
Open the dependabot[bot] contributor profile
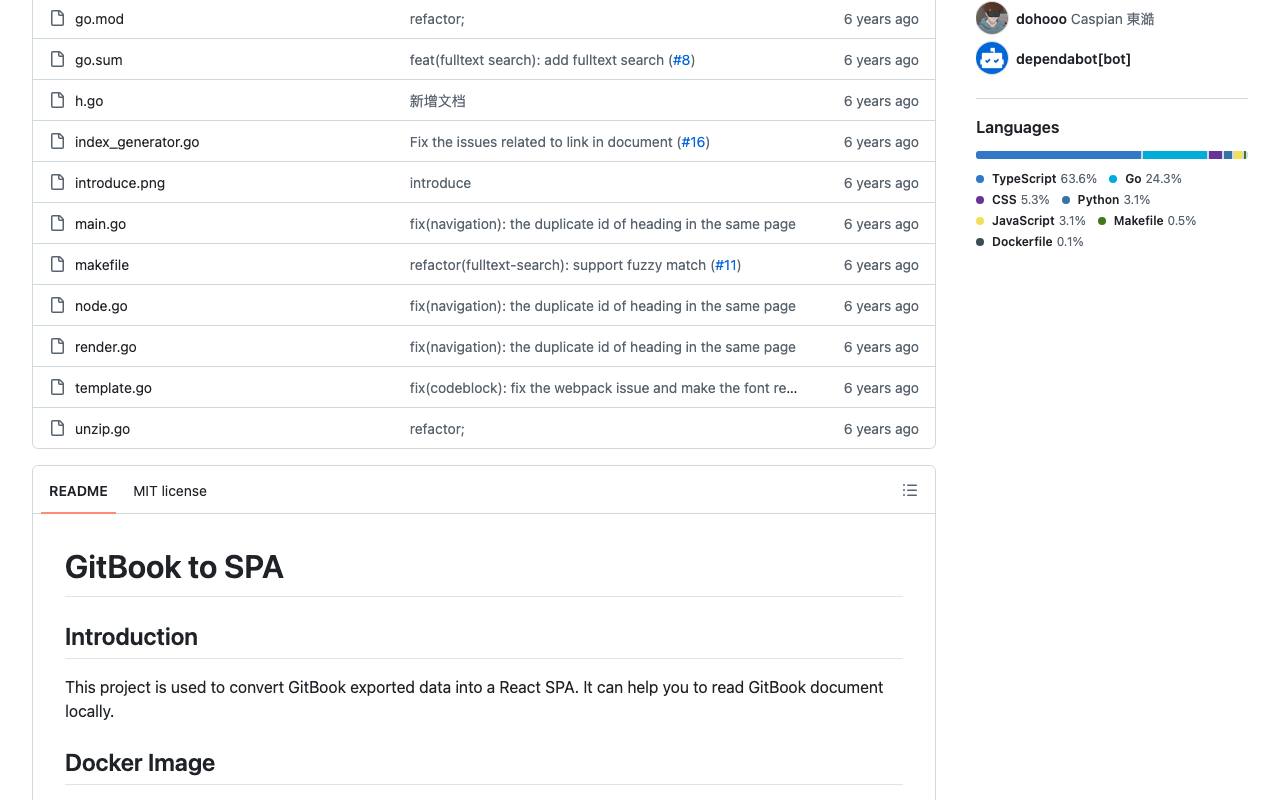[x=1073, y=59]
